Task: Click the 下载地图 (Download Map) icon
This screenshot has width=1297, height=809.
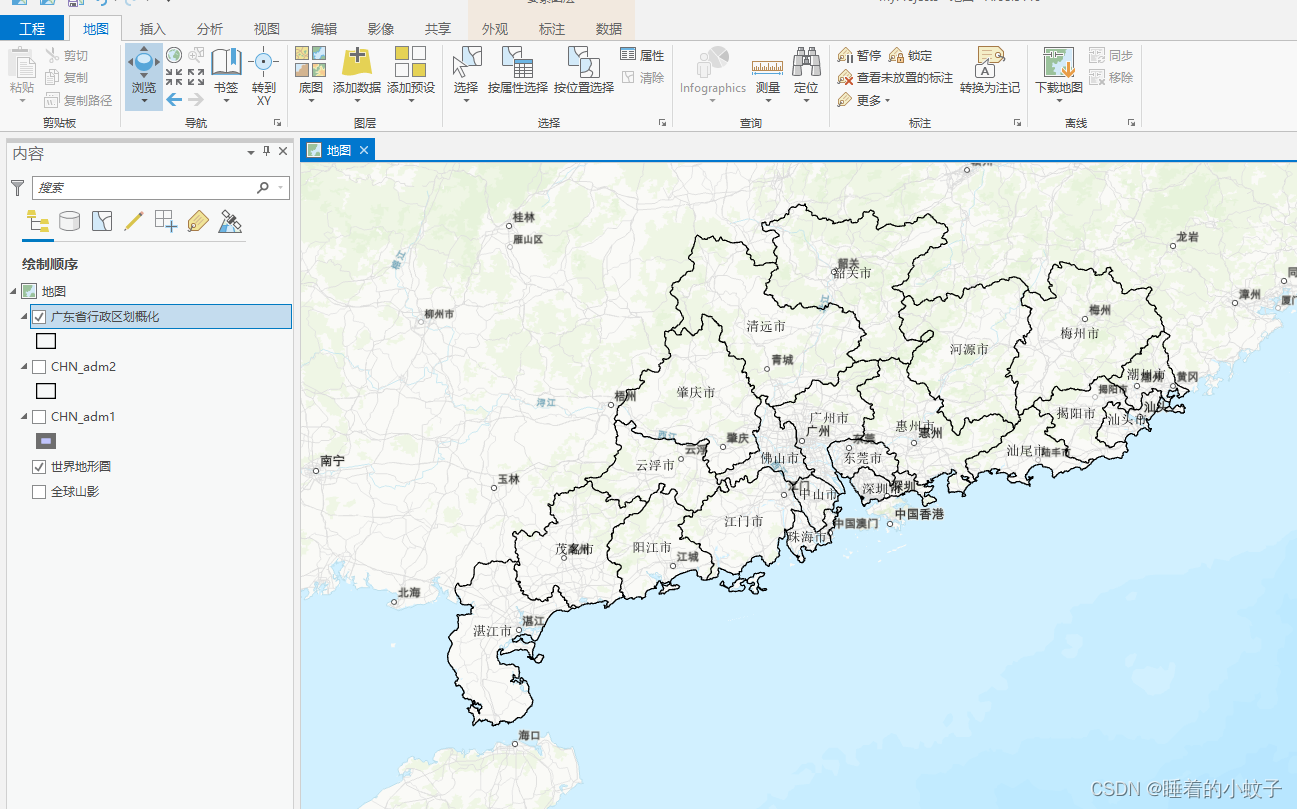Action: 1059,62
